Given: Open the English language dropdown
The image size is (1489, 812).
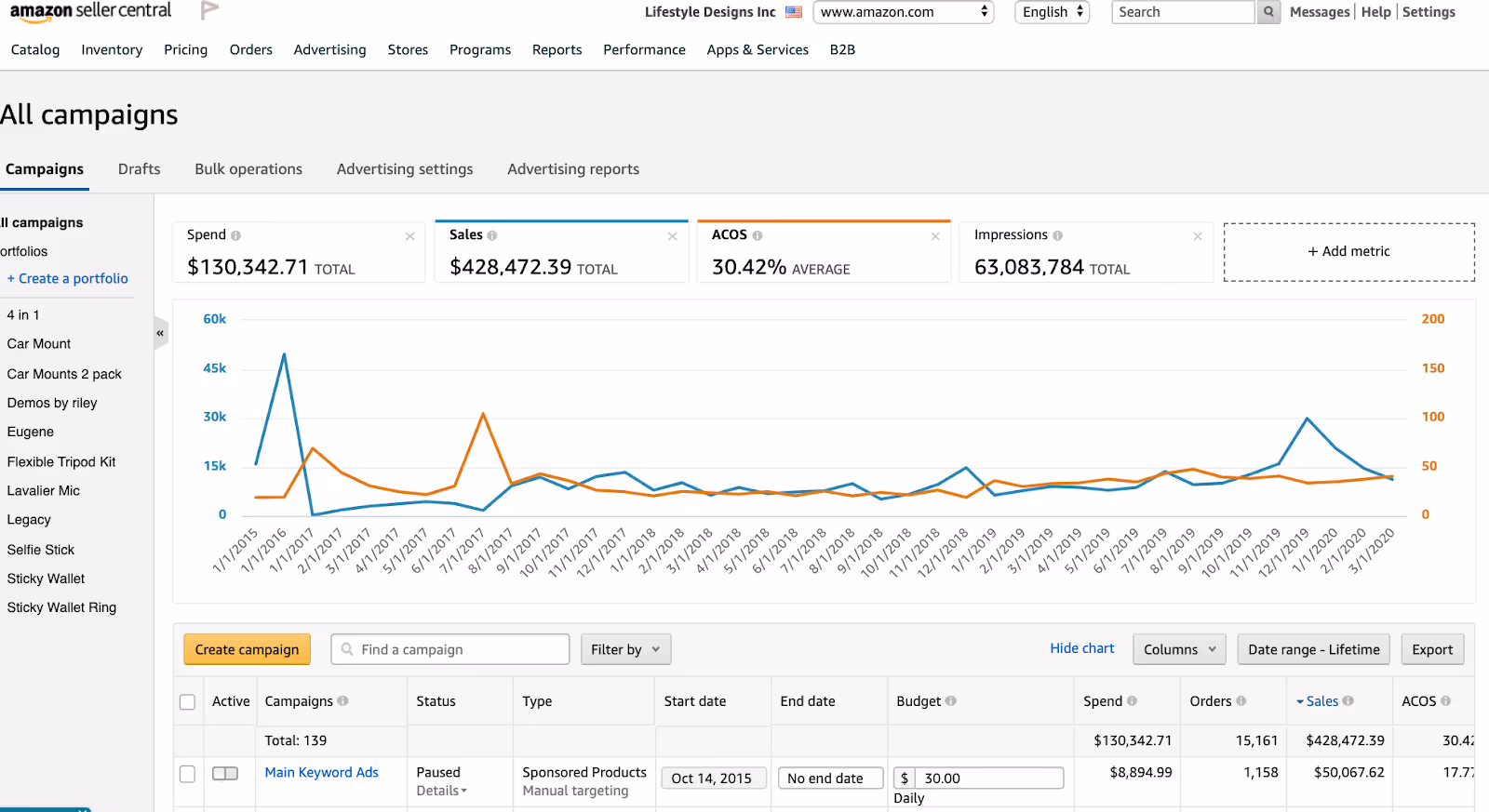Looking at the screenshot, I should [x=1052, y=12].
